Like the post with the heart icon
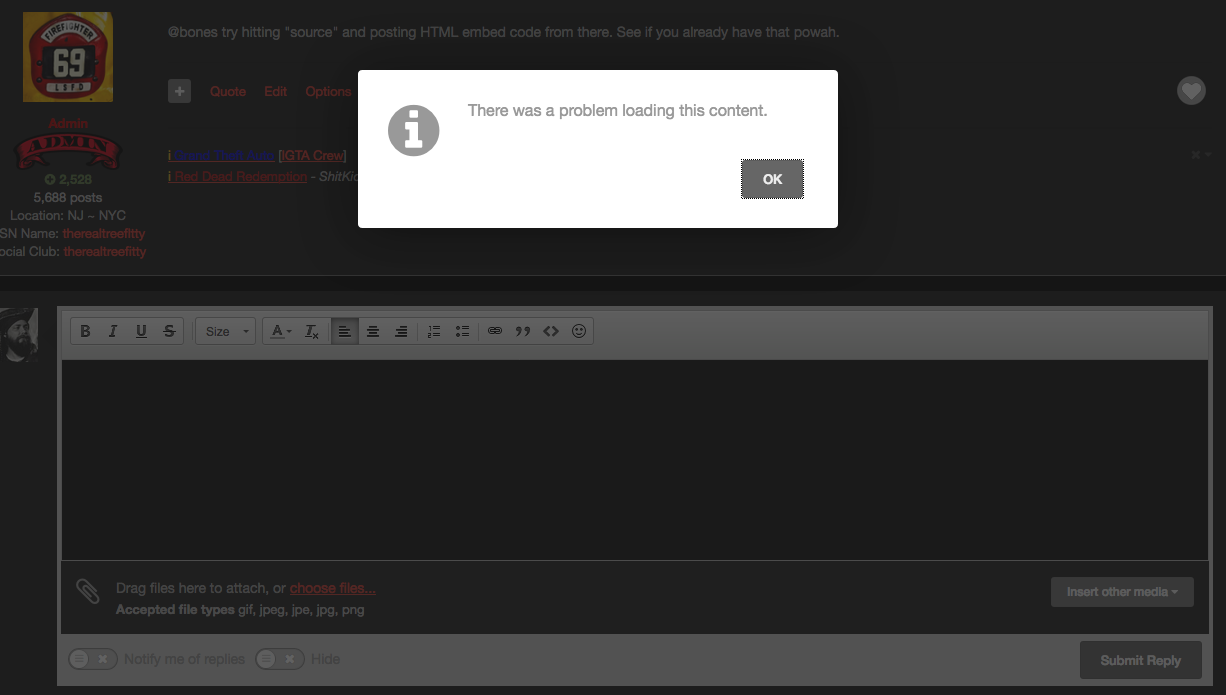The width and height of the screenshot is (1226, 695). click(x=1190, y=91)
